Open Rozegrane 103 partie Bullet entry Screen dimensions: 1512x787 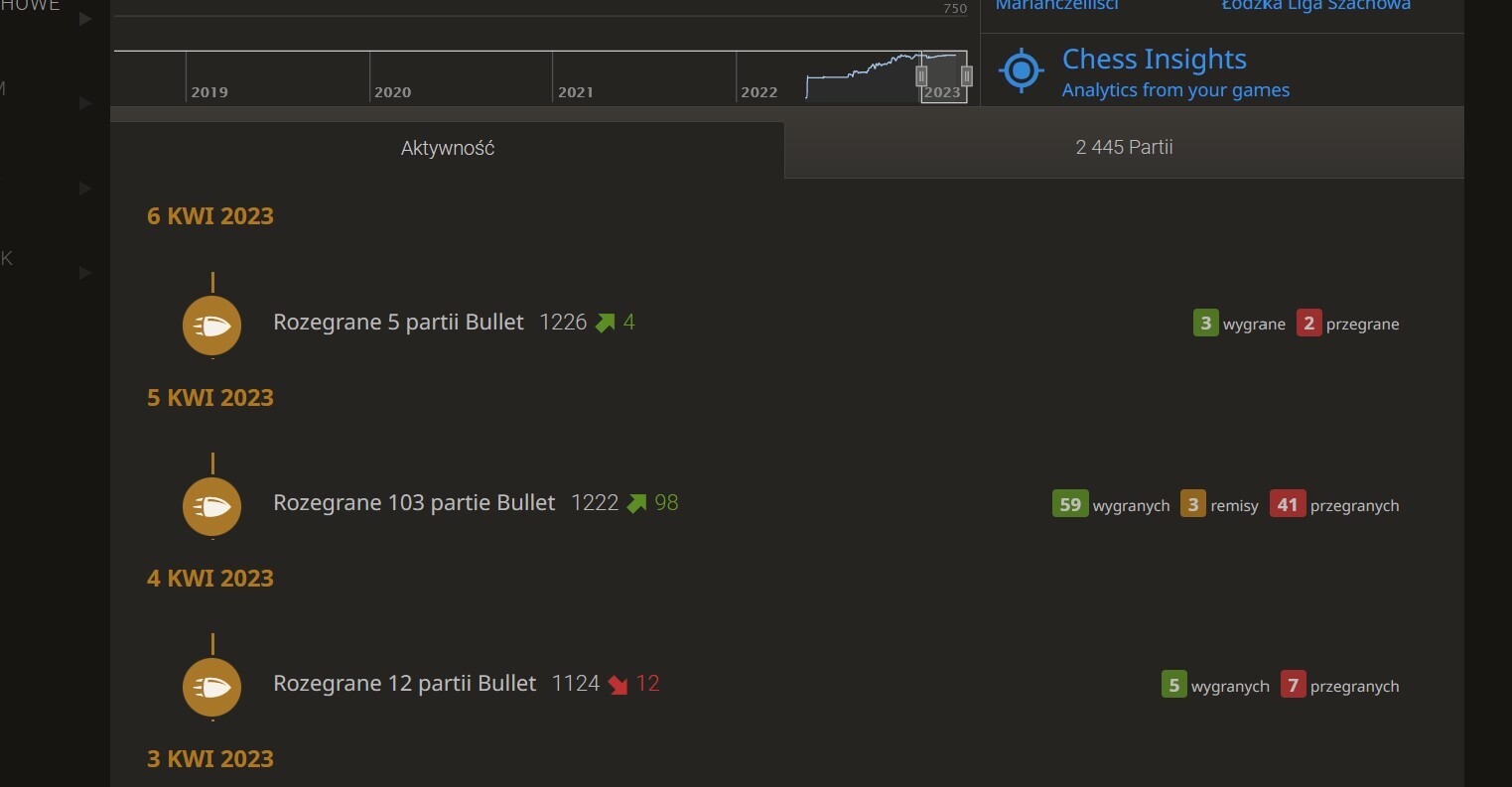coord(414,503)
